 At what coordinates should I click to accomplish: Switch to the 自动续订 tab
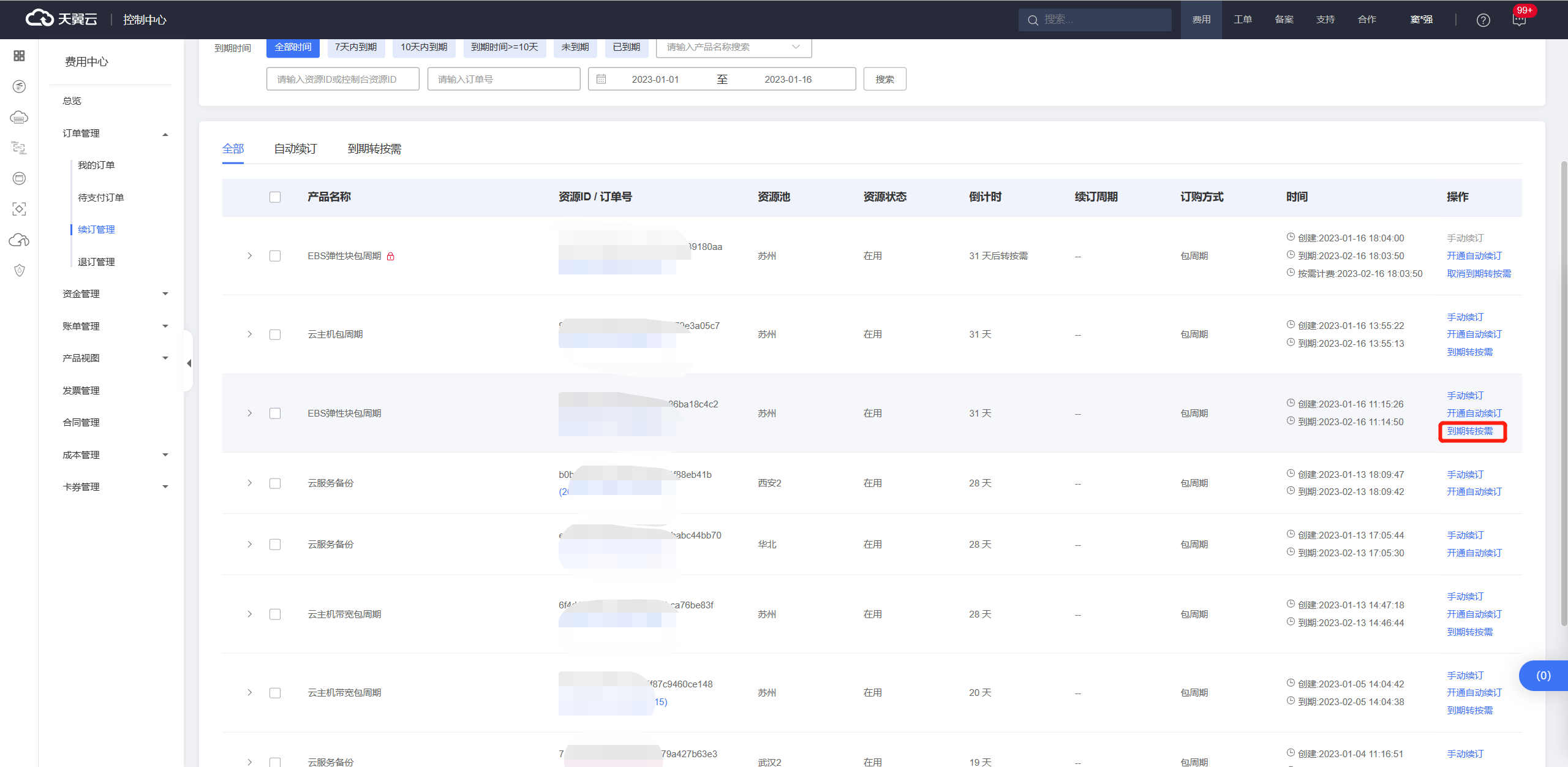pos(295,149)
